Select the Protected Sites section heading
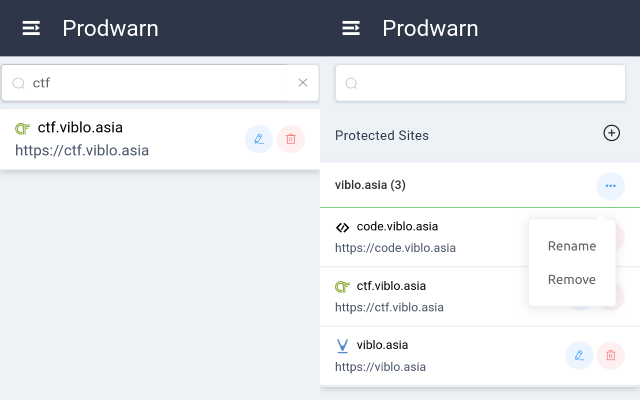The image size is (640, 400). tap(382, 135)
